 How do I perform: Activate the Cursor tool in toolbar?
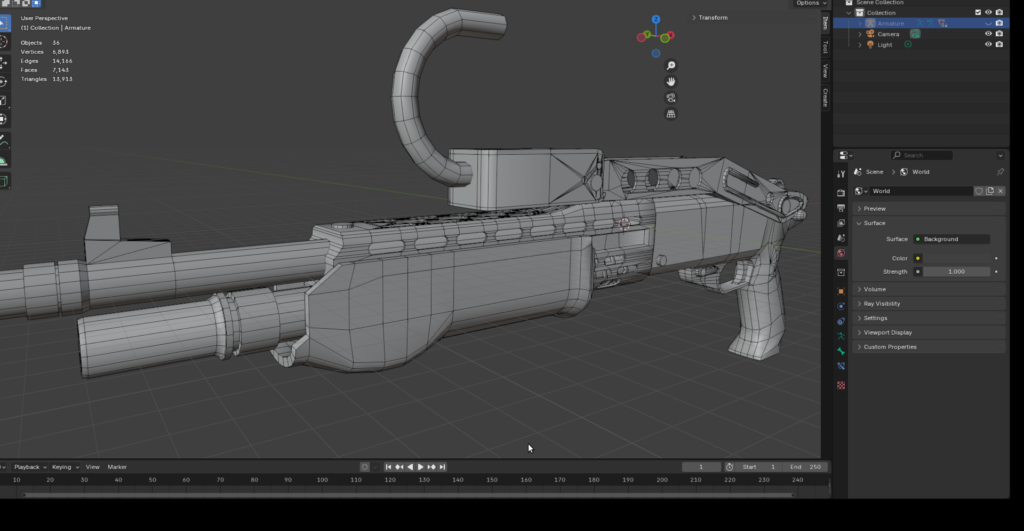point(3,43)
